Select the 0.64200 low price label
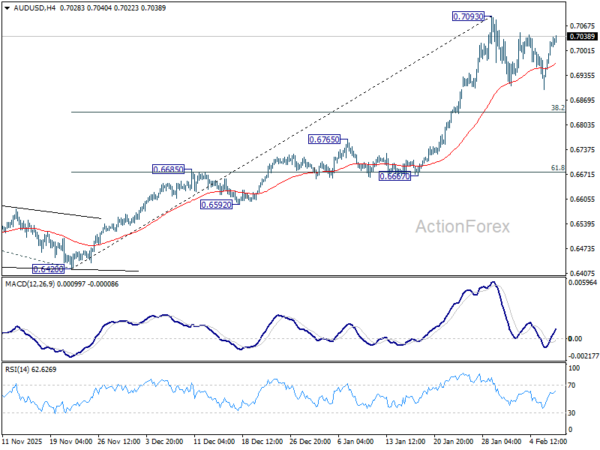600x450 pixels. (x=48, y=269)
